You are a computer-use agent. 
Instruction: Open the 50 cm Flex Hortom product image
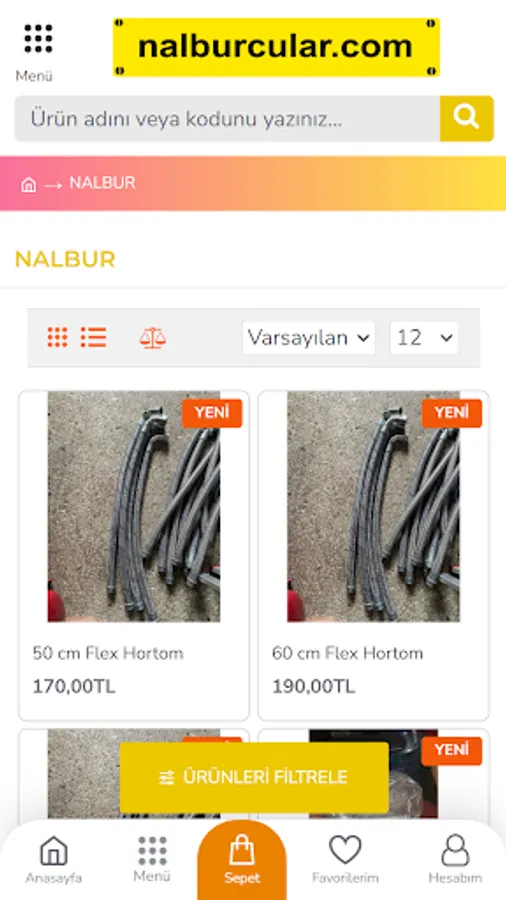[x=134, y=507]
